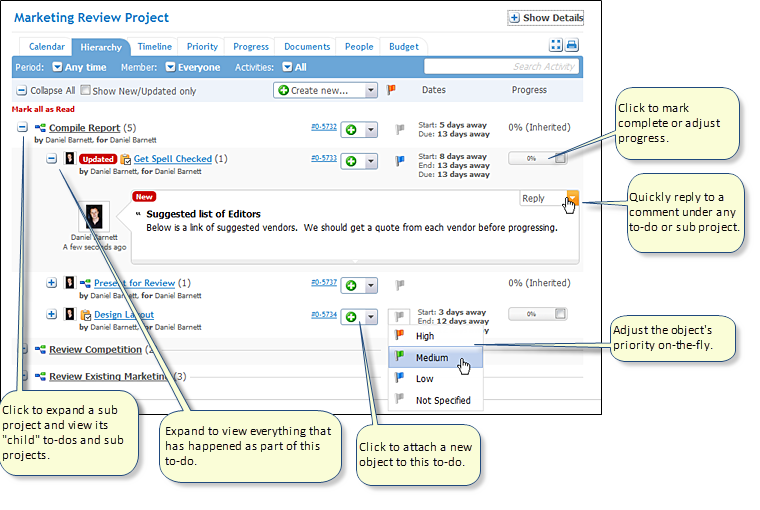Click green plus button for Design Layout
This screenshot has width=760, height=510.
point(351,317)
